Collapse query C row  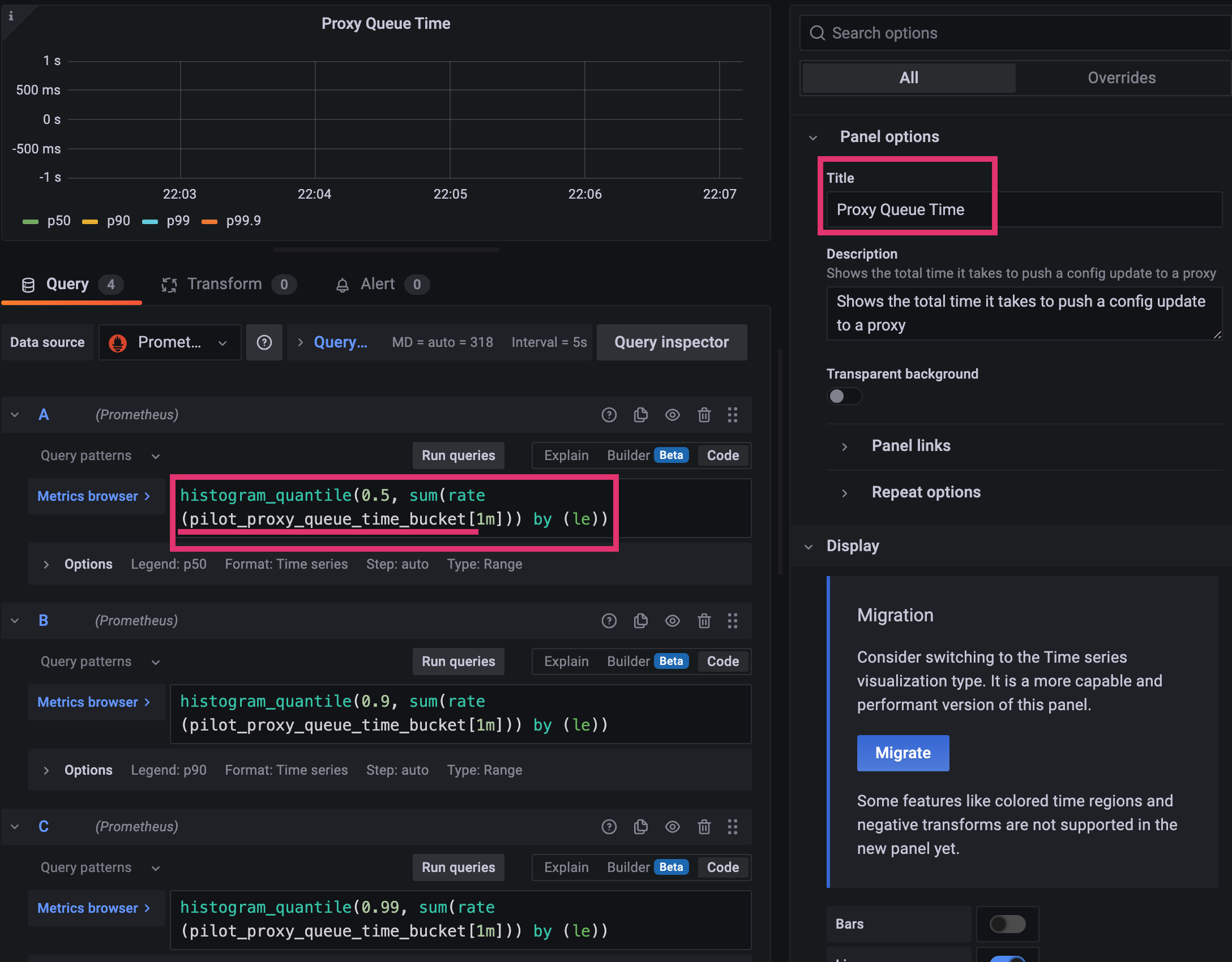15,827
